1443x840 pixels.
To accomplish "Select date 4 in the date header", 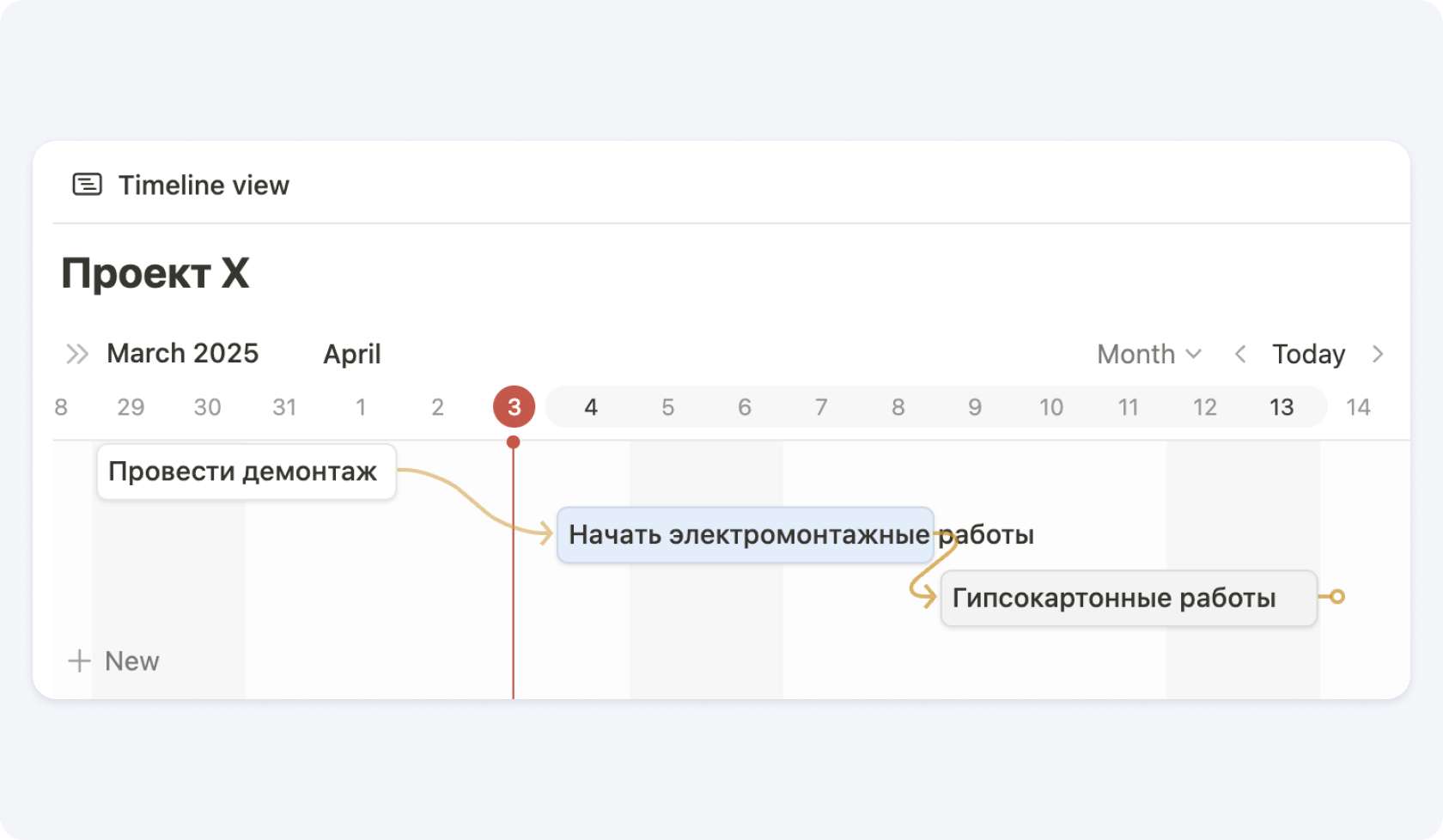I will [x=591, y=407].
